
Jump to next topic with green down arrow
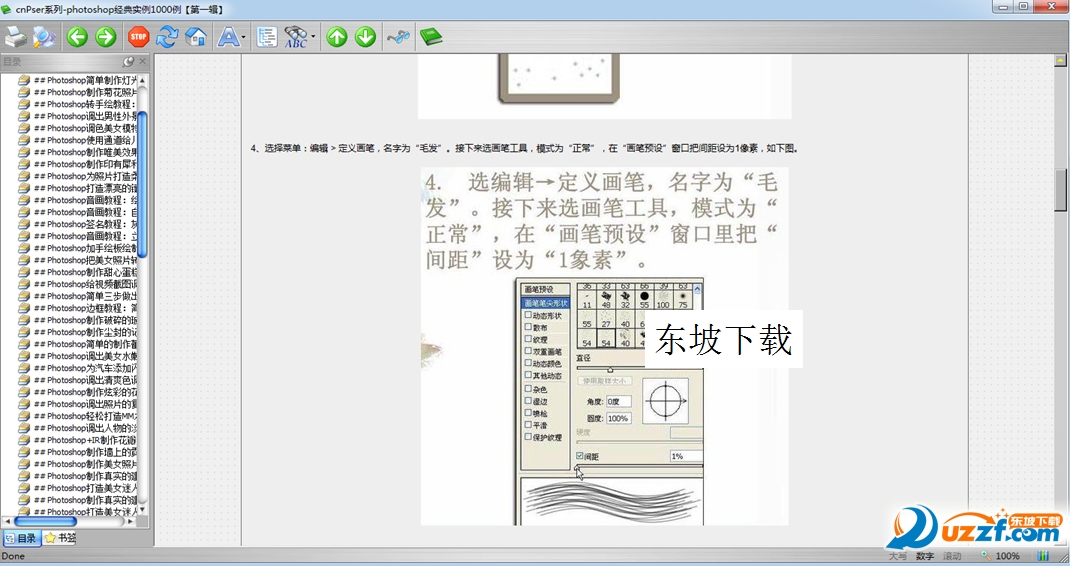(366, 37)
